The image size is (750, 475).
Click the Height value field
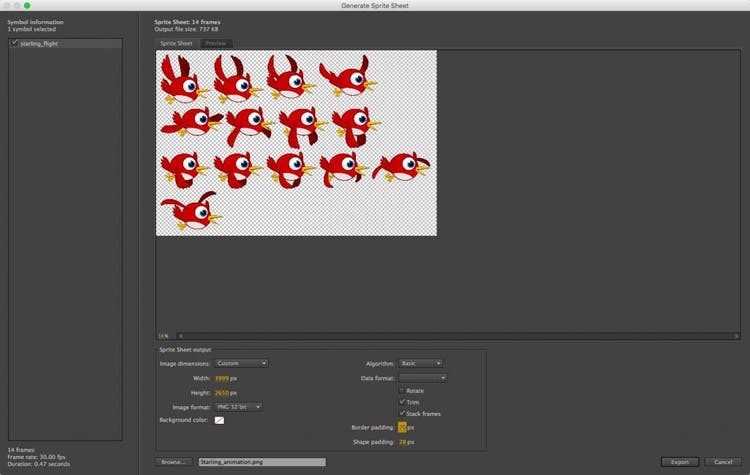click(222, 392)
